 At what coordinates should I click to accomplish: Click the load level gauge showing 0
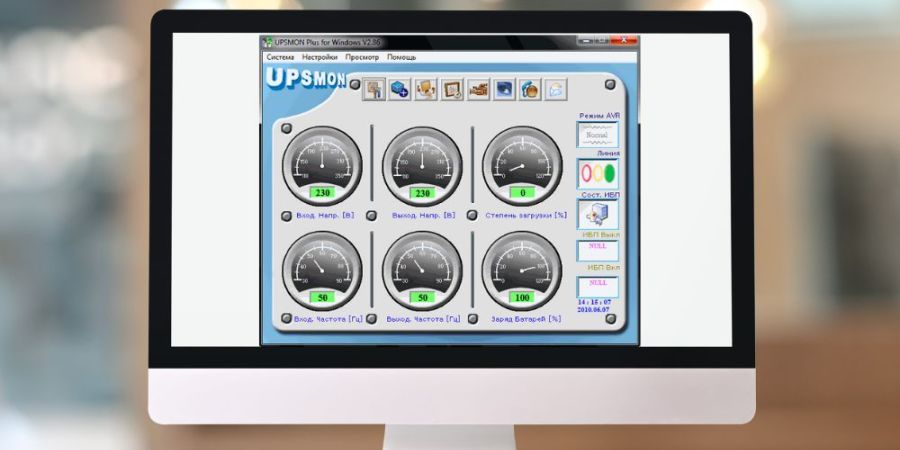(522, 165)
